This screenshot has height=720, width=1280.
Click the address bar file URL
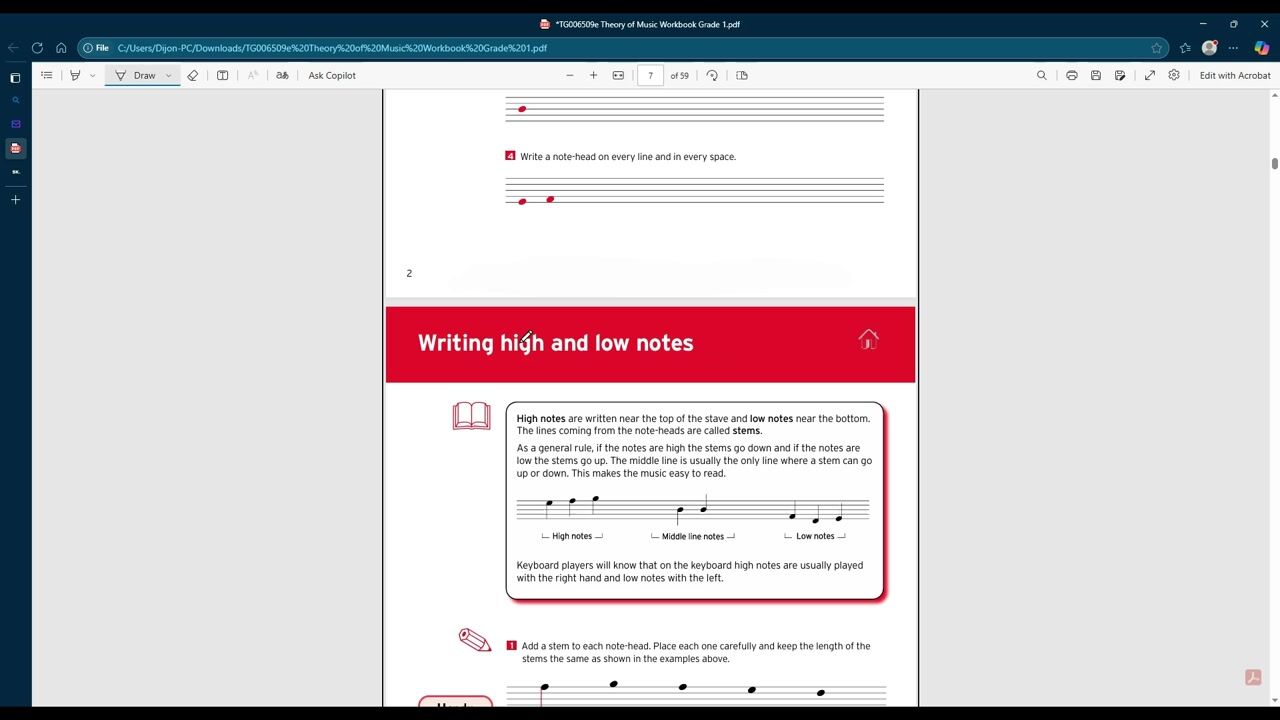pos(332,48)
